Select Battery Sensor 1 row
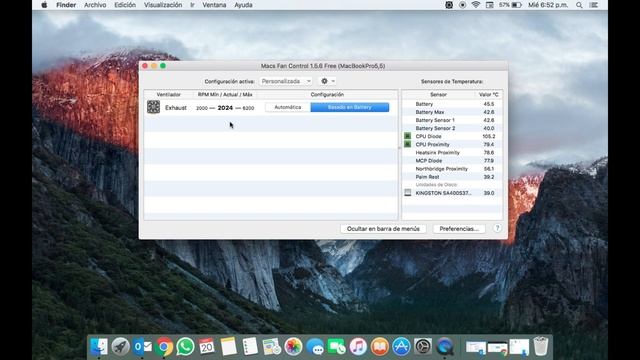 (452, 120)
